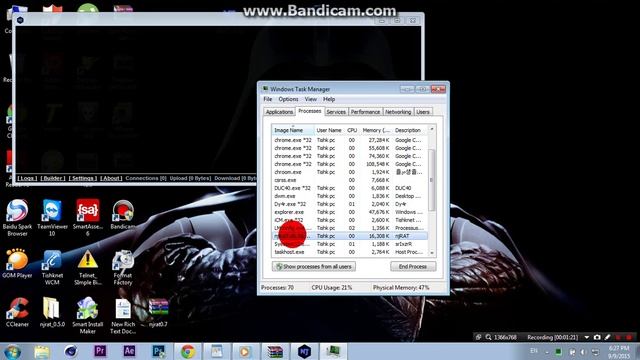Switch to WinRAR in the taskbar
Image resolution: width=640 pixels, height=360 pixels.
[x=275, y=351]
